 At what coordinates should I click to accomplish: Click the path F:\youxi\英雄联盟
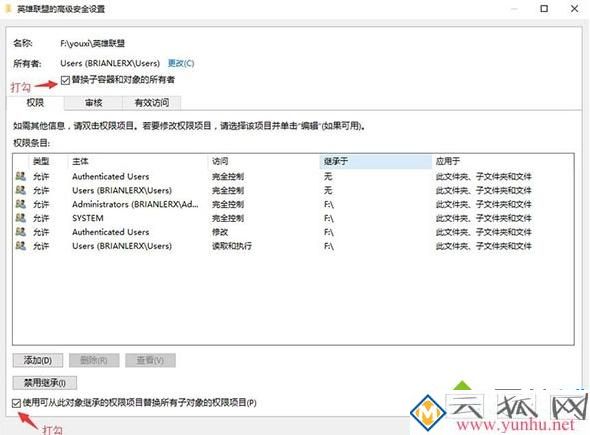pyautogui.click(x=93, y=43)
